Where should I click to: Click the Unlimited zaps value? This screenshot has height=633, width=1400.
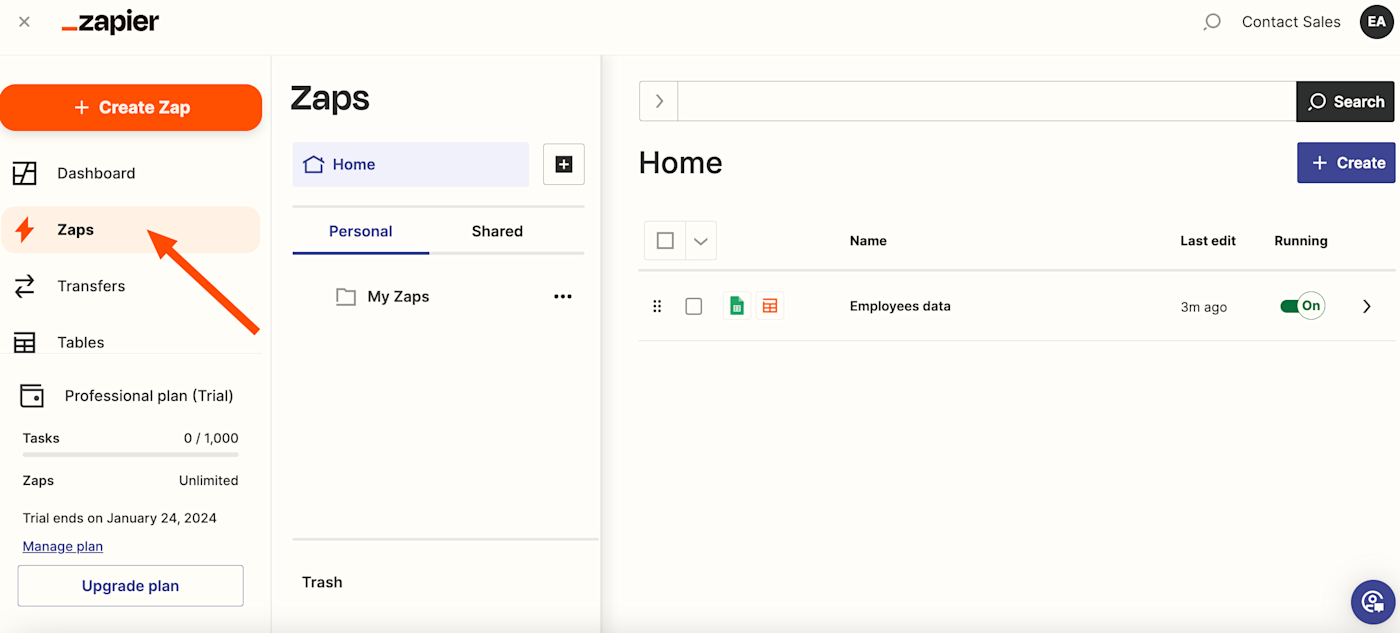(209, 481)
